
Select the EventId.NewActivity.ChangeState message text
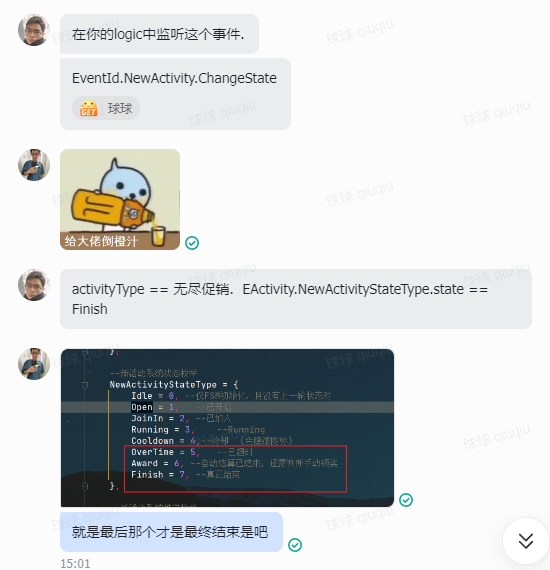(174, 78)
